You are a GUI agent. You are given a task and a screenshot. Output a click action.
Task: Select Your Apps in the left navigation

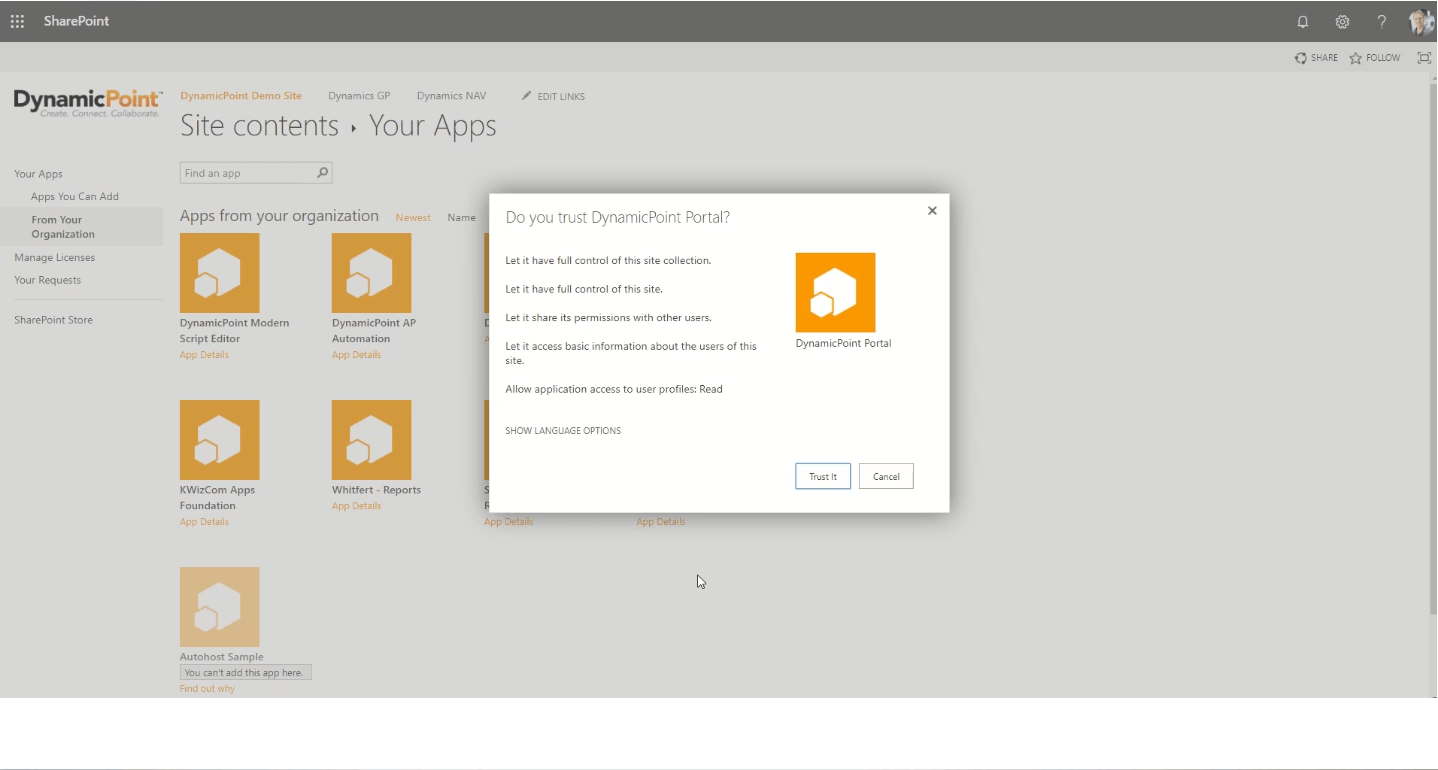38,174
